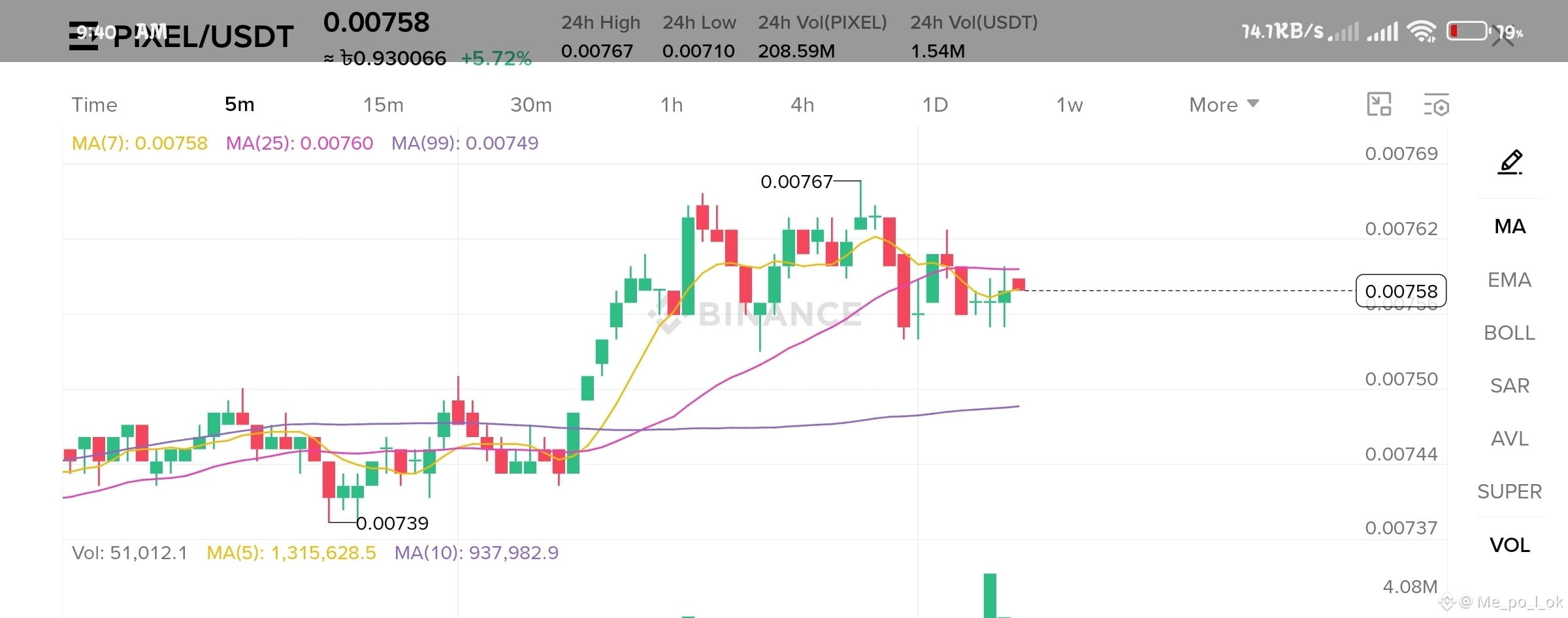Click the MA(25): 0.00760 legend
Image resolution: width=1568 pixels, height=618 pixels.
pyautogui.click(x=299, y=143)
